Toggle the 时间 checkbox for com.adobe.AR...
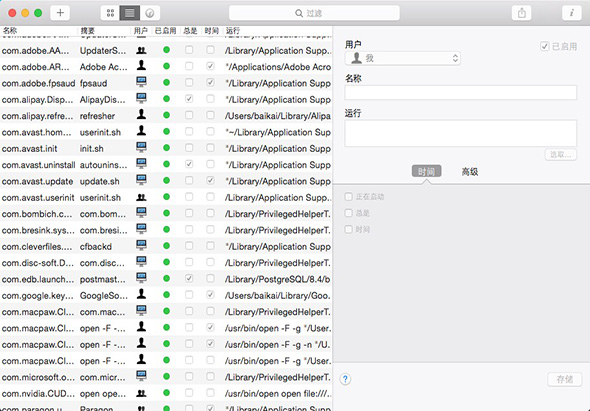590x411 pixels. (210, 66)
